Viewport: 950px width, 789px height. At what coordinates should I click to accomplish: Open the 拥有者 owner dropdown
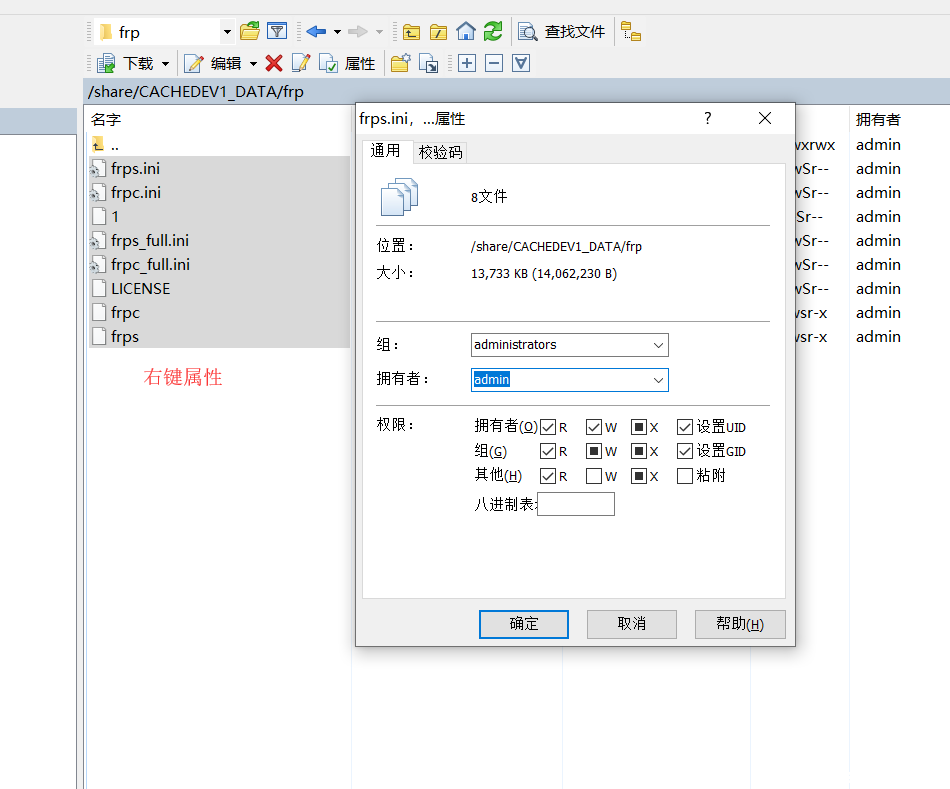(x=659, y=380)
